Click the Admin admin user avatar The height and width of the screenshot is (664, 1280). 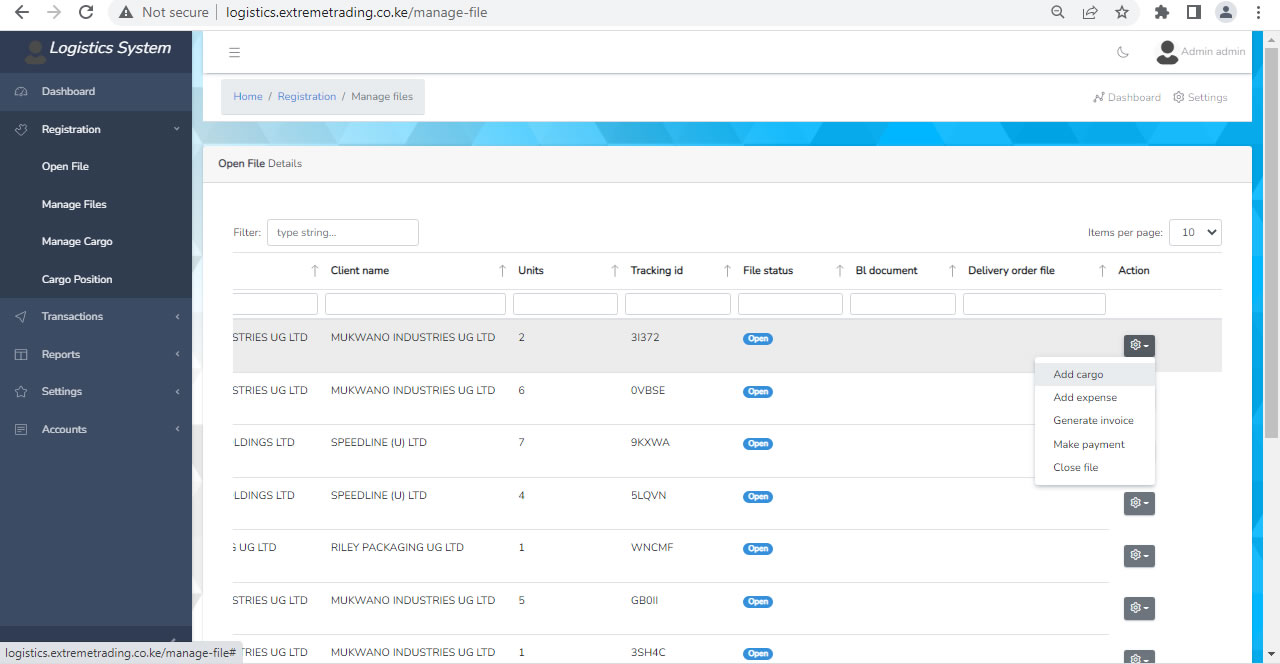coord(1166,52)
